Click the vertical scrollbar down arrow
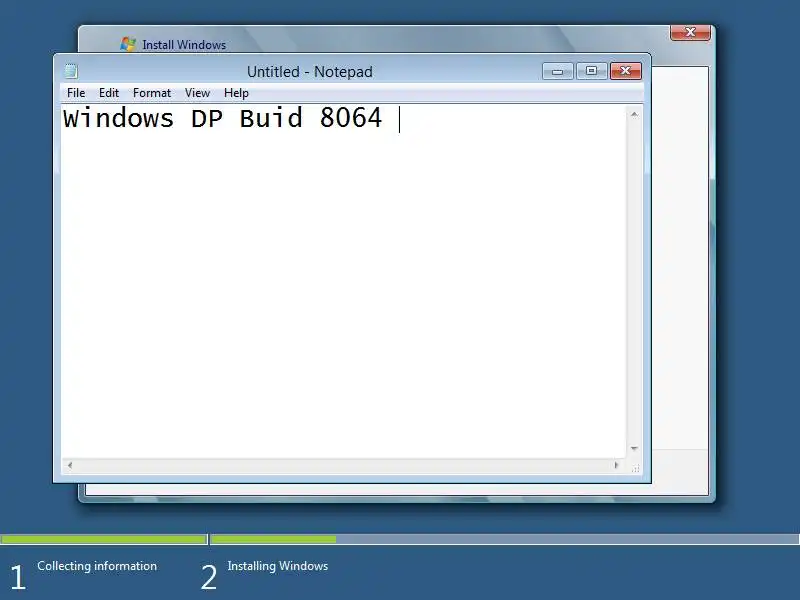The image size is (800, 600). (634, 448)
